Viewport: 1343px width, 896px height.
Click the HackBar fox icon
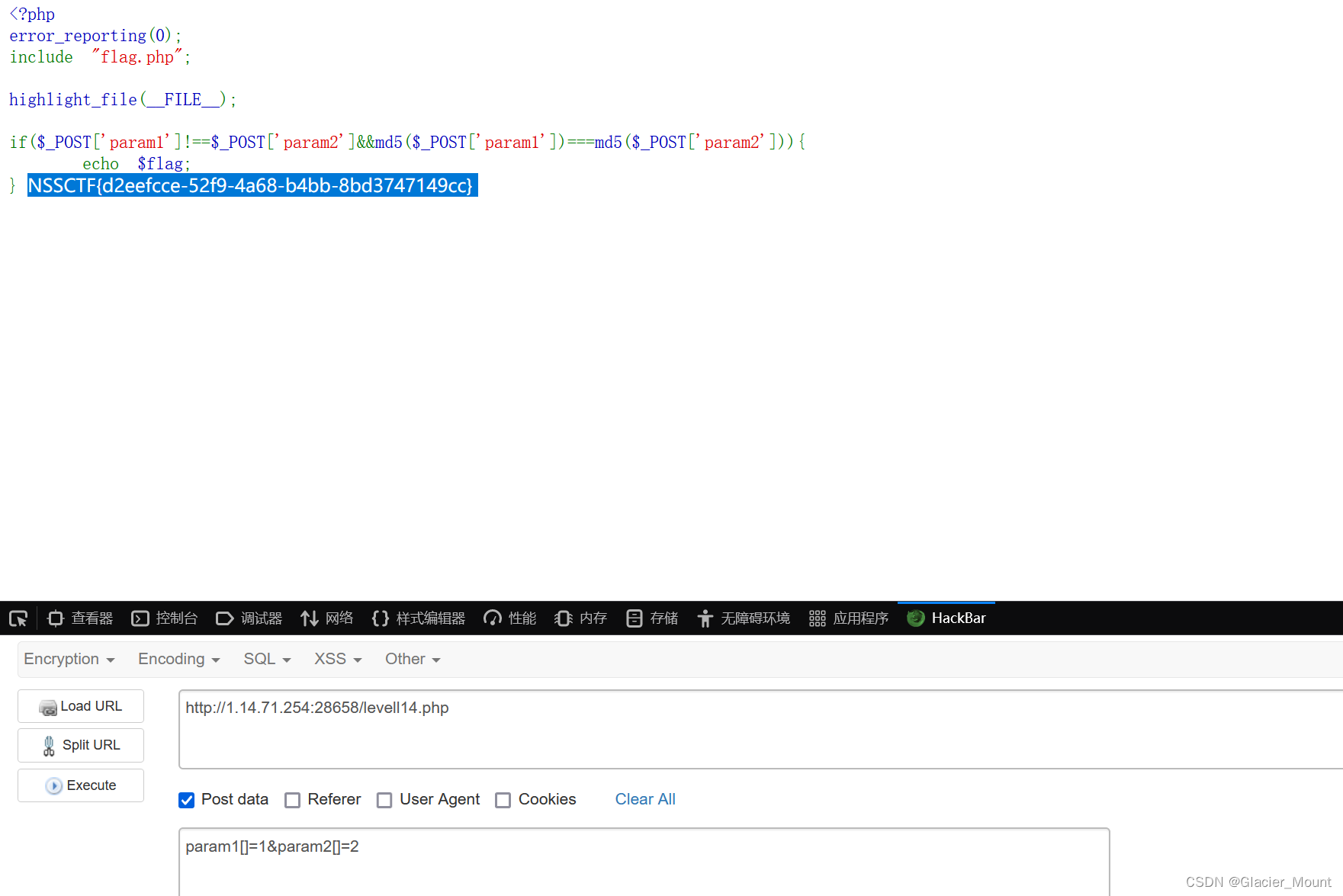(914, 618)
